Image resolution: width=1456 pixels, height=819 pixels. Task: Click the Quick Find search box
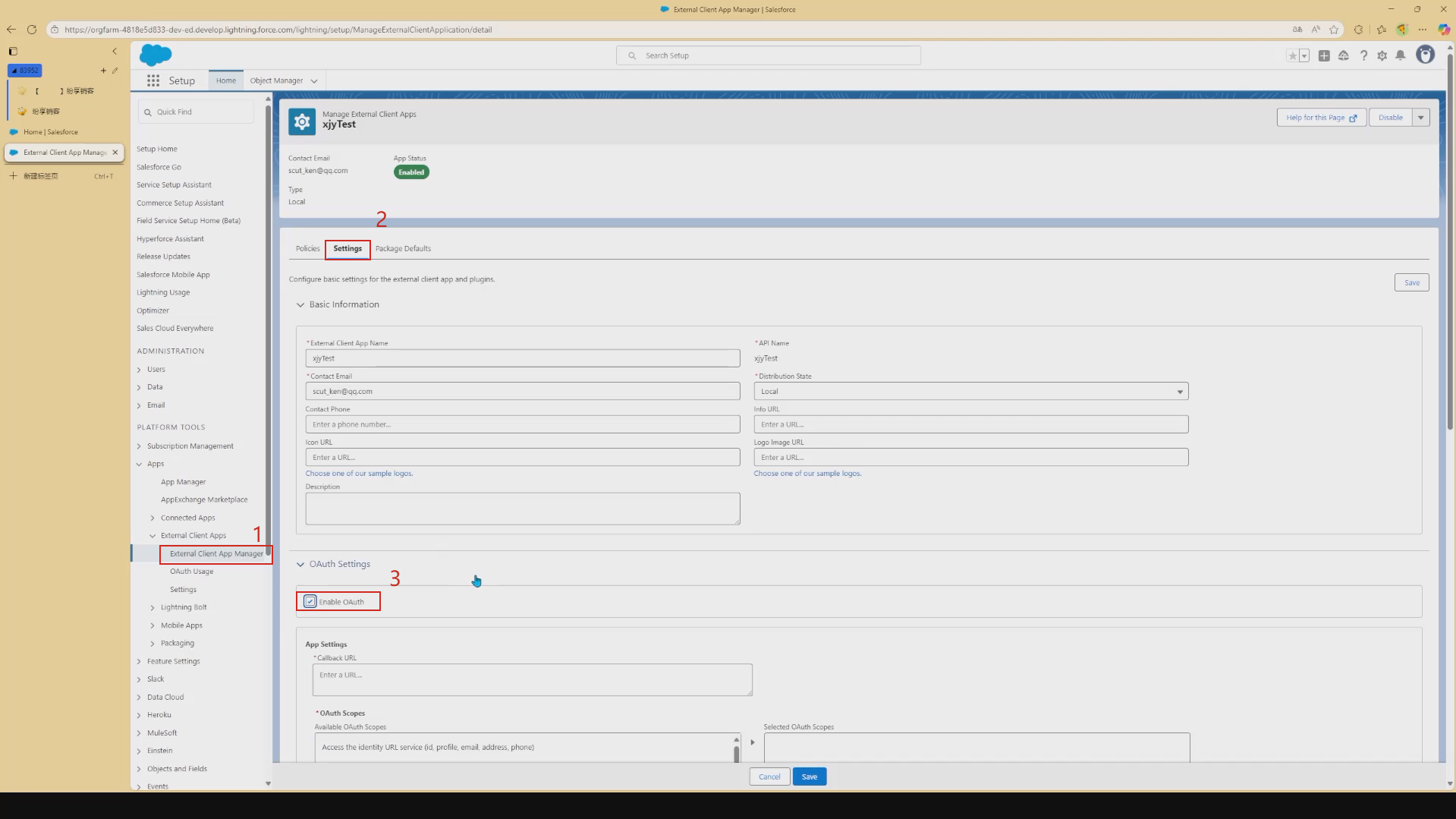pyautogui.click(x=197, y=112)
